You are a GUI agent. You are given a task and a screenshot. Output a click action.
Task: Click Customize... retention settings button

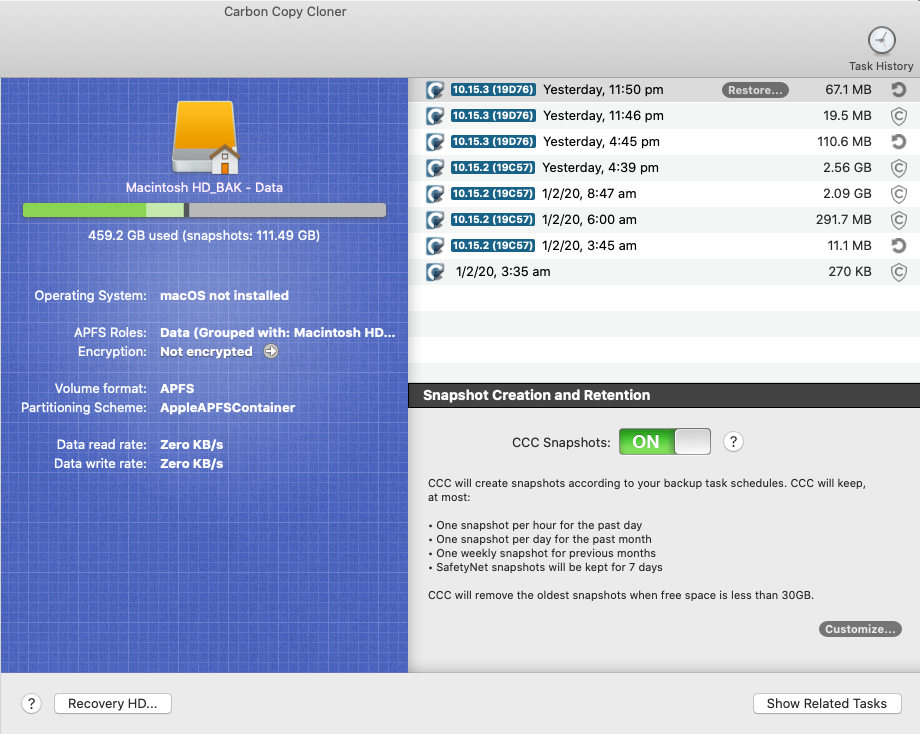[860, 629]
